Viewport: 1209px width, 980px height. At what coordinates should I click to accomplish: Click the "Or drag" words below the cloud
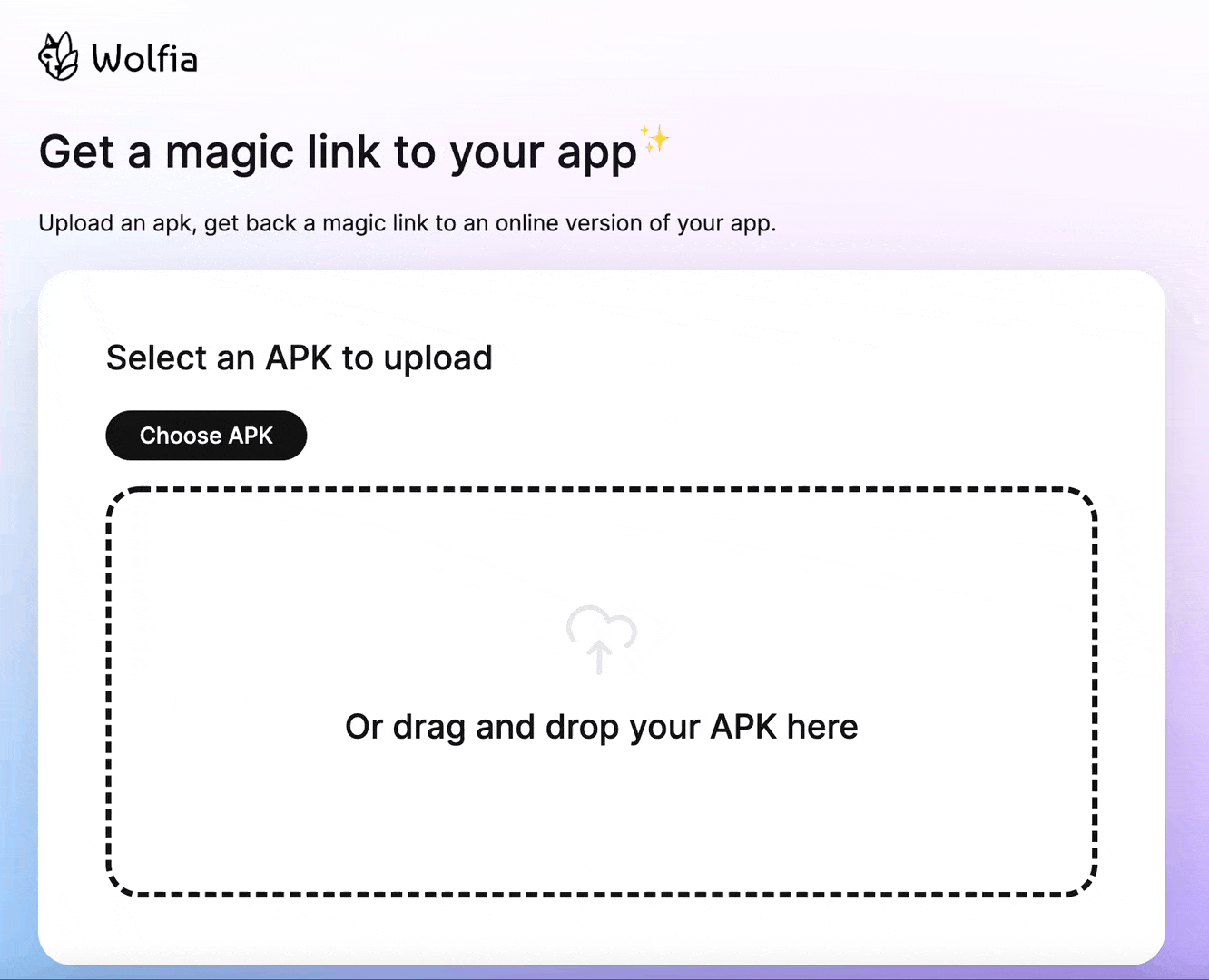pyautogui.click(x=406, y=727)
